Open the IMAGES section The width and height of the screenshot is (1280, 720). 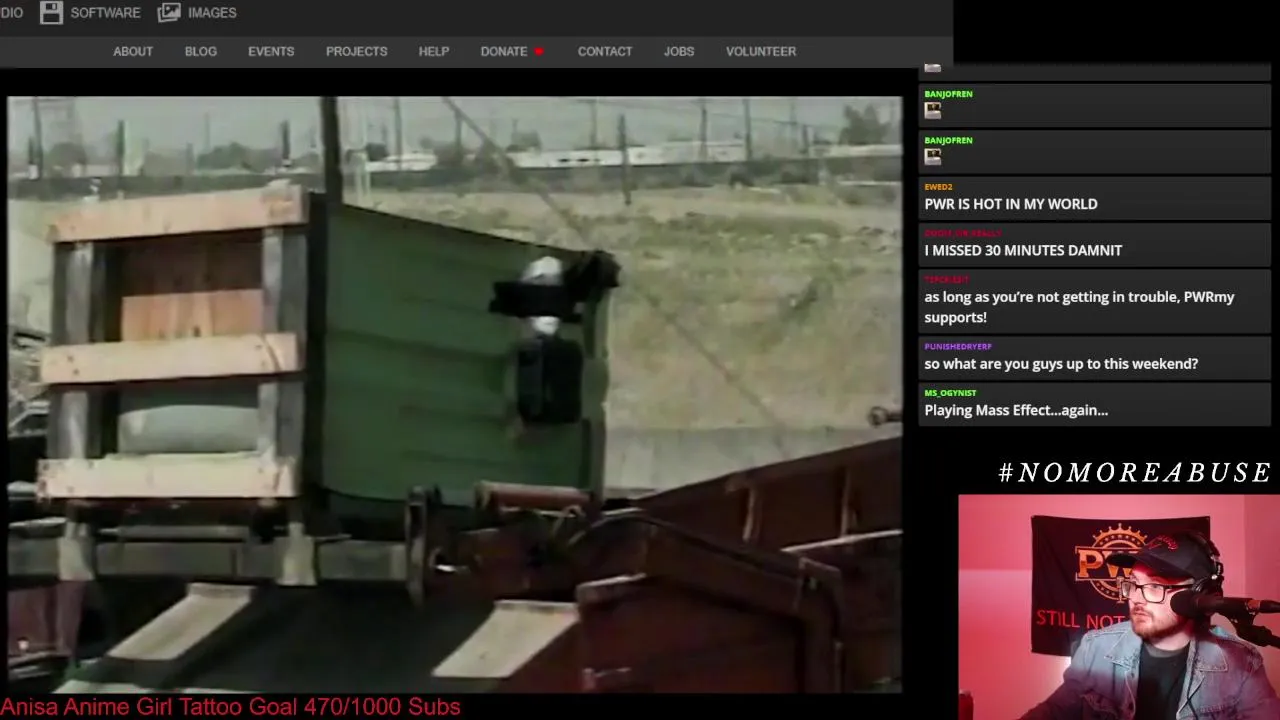(212, 13)
